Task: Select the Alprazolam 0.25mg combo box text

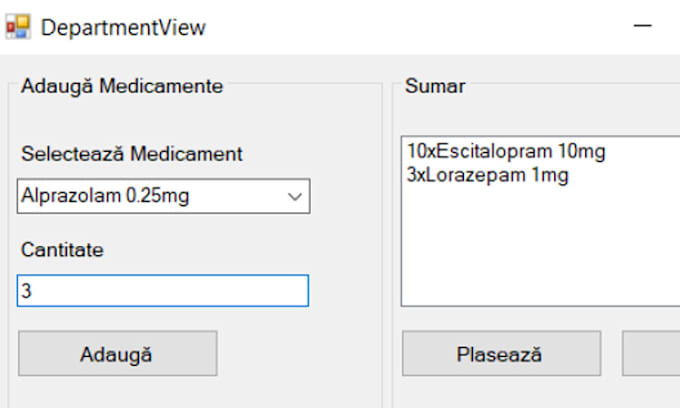Action: coord(105,196)
